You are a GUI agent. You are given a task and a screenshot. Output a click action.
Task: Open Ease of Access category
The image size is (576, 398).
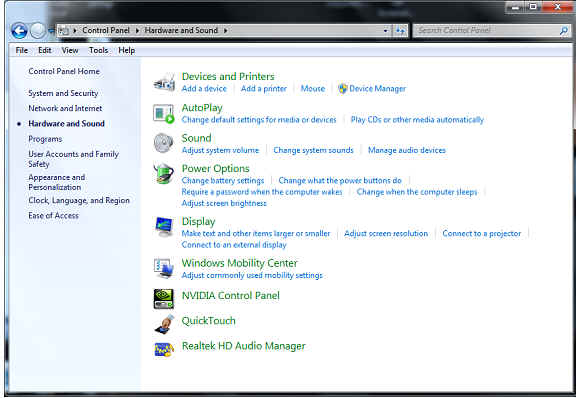point(53,216)
